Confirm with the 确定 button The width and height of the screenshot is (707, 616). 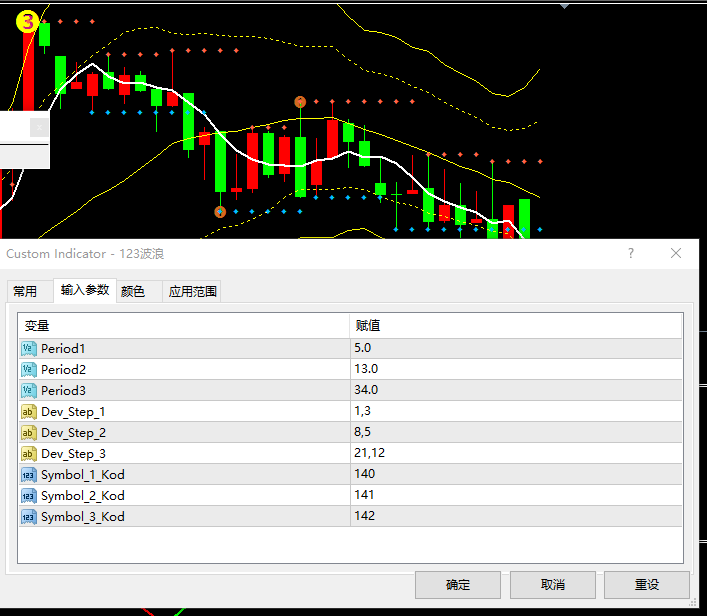coord(458,585)
